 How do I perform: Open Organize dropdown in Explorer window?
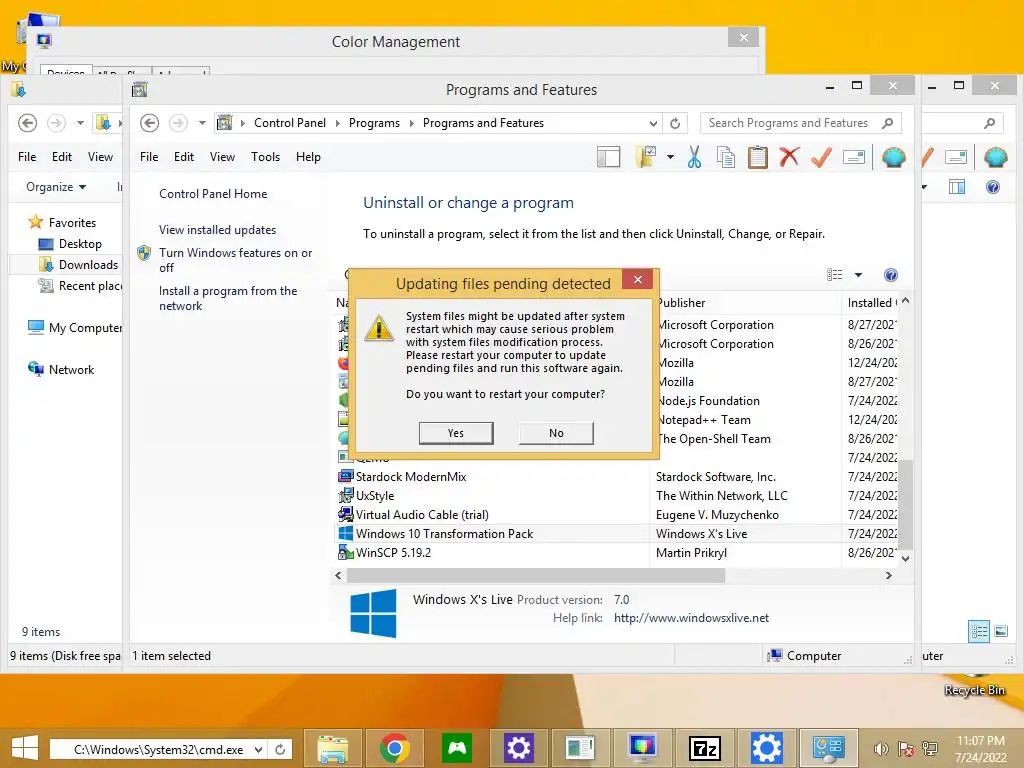[56, 187]
